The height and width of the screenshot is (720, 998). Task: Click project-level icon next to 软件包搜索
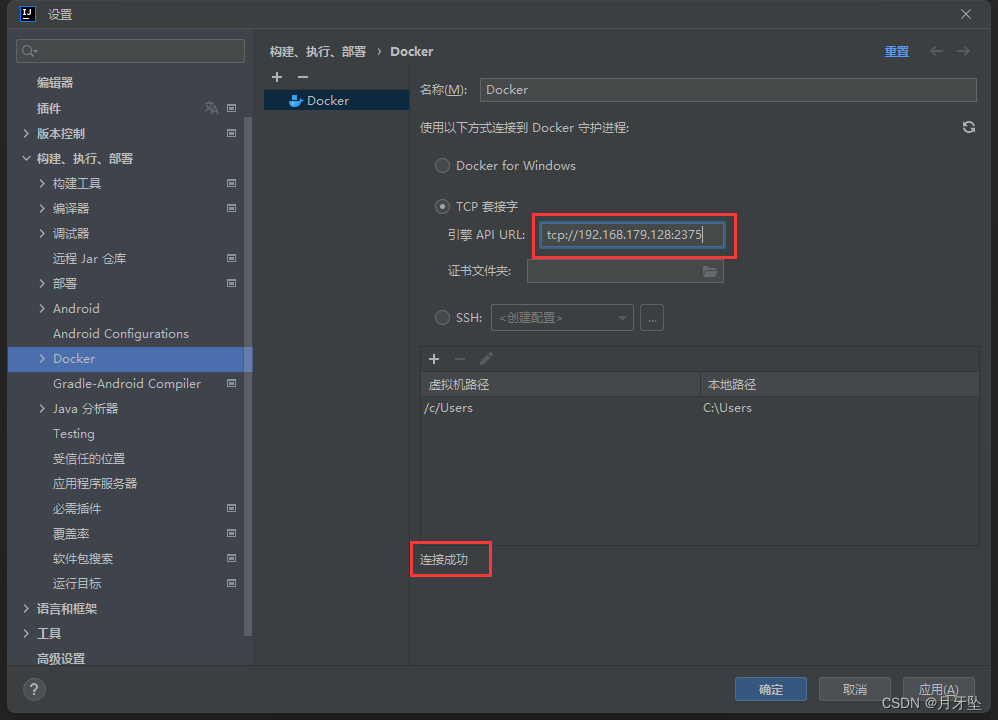coord(232,558)
